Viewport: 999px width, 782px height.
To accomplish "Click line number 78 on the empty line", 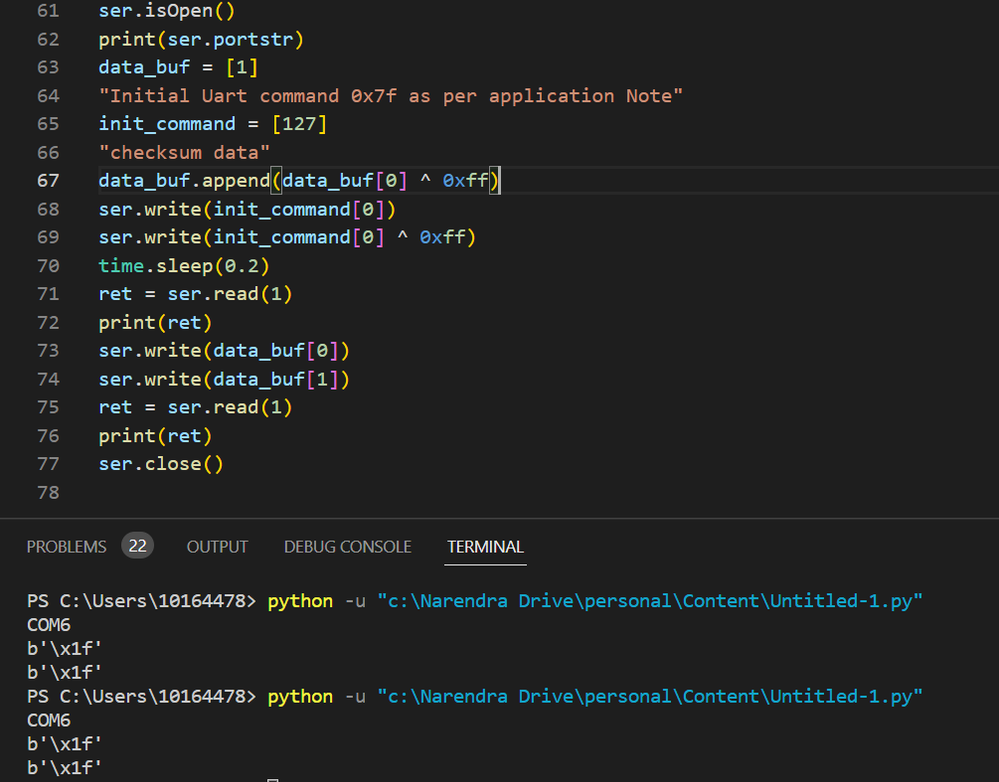I will point(48,493).
